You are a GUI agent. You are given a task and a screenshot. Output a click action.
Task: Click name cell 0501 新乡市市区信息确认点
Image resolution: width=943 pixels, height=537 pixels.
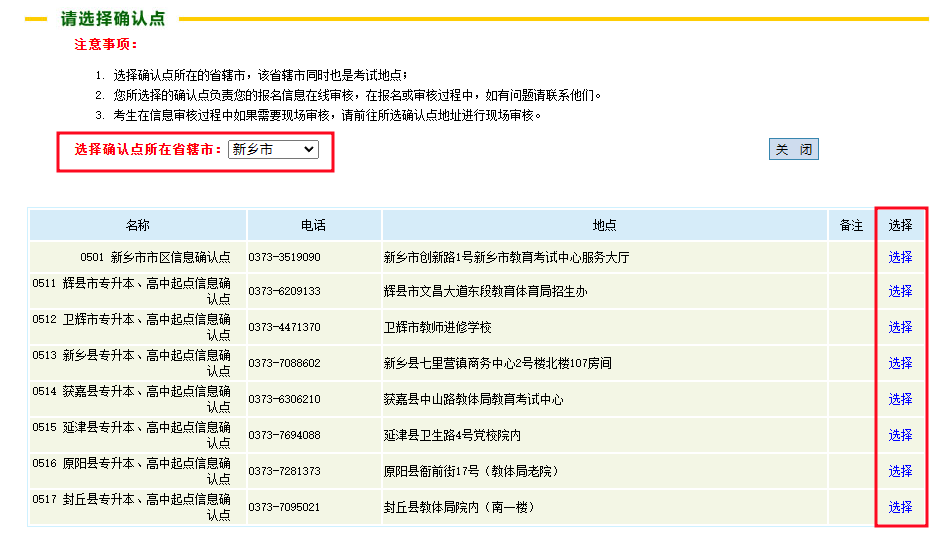156,257
